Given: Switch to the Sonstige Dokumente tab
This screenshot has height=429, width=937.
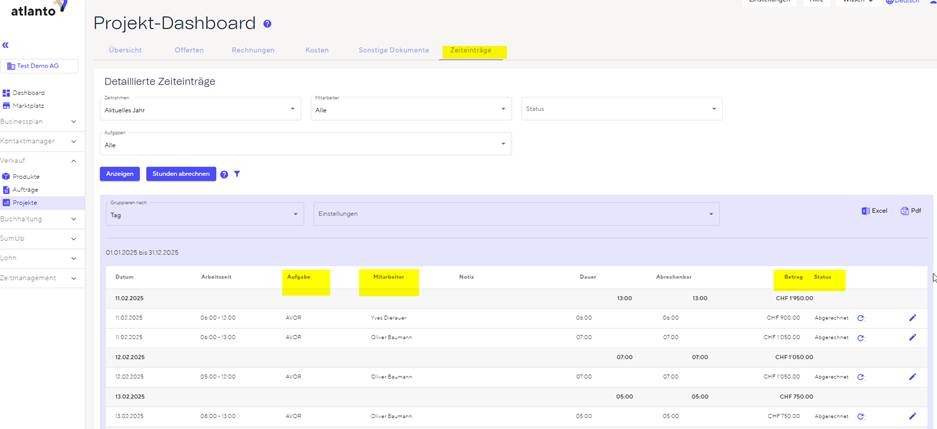Looking at the screenshot, I should click(x=393, y=50).
